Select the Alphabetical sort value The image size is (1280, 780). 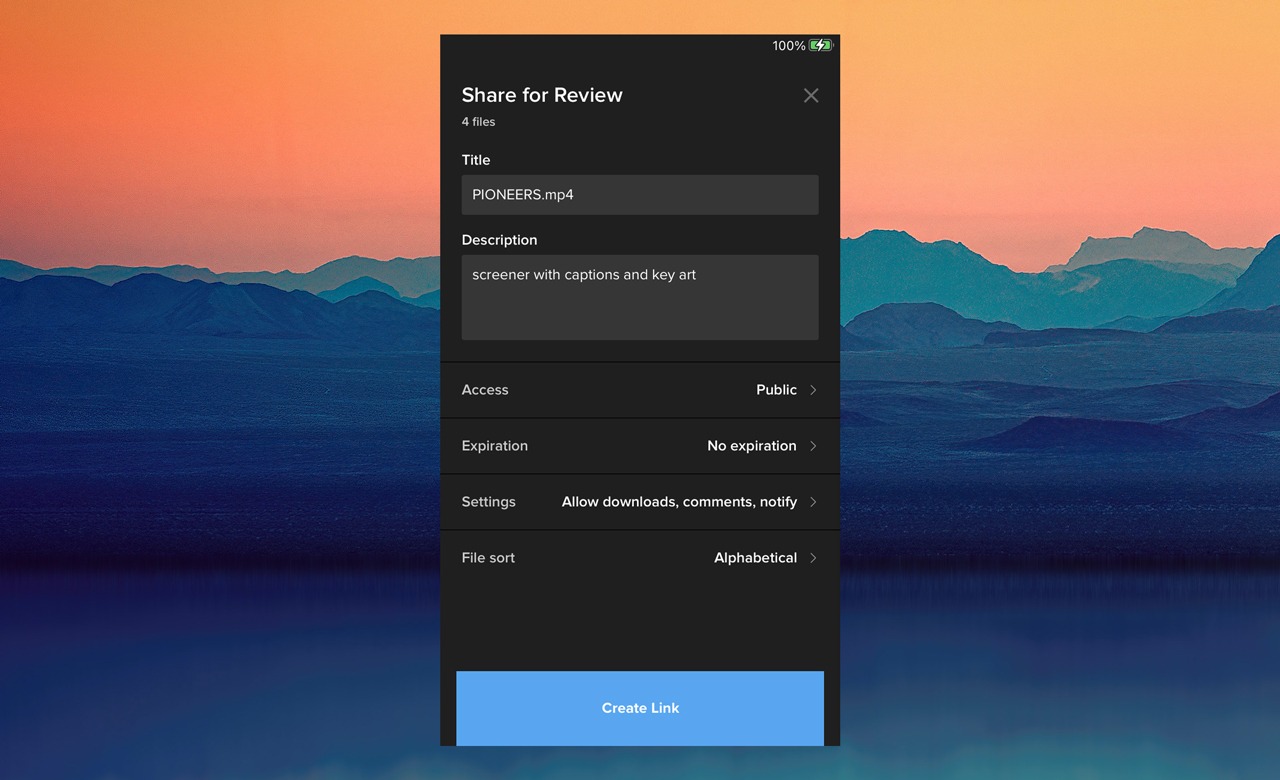[x=755, y=558]
